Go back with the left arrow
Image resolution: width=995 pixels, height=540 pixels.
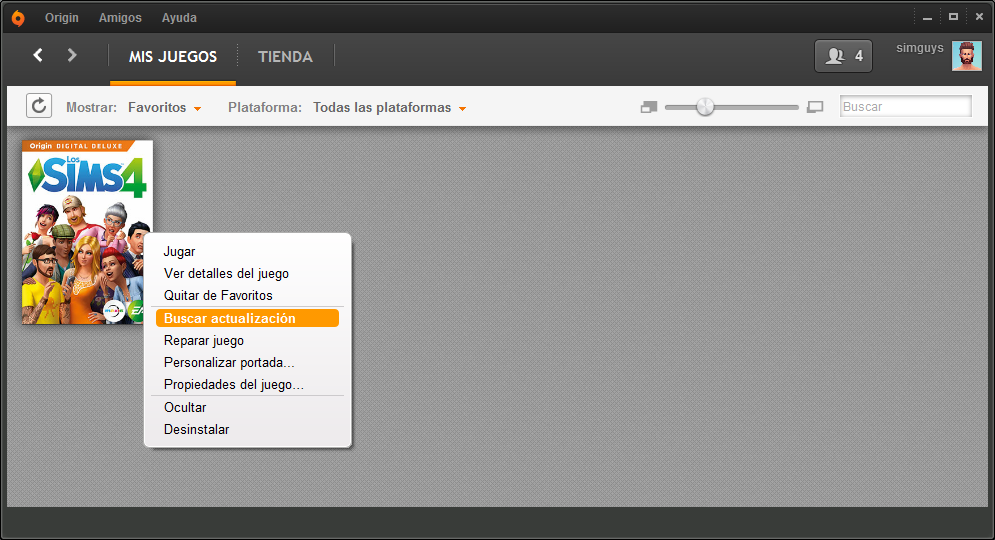(x=38, y=55)
